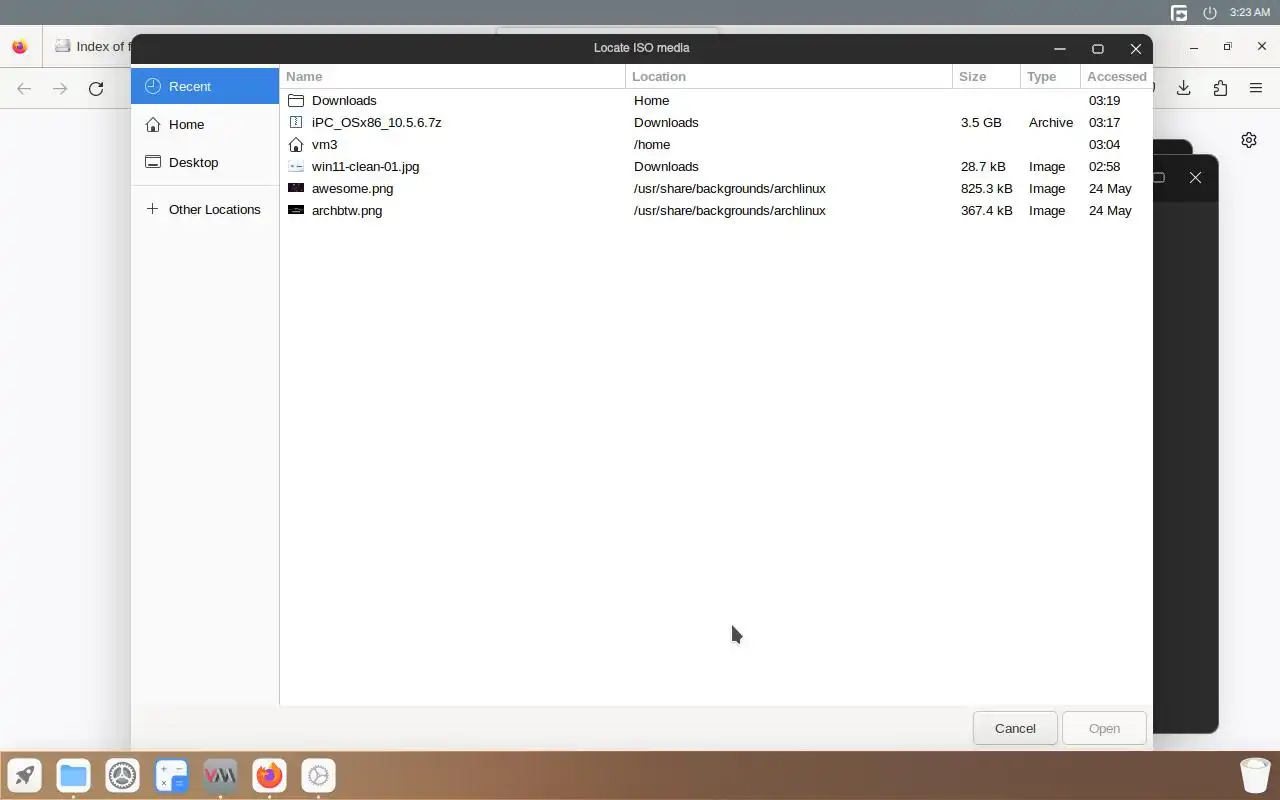Click the 367.4 kB size cell

coord(986,210)
